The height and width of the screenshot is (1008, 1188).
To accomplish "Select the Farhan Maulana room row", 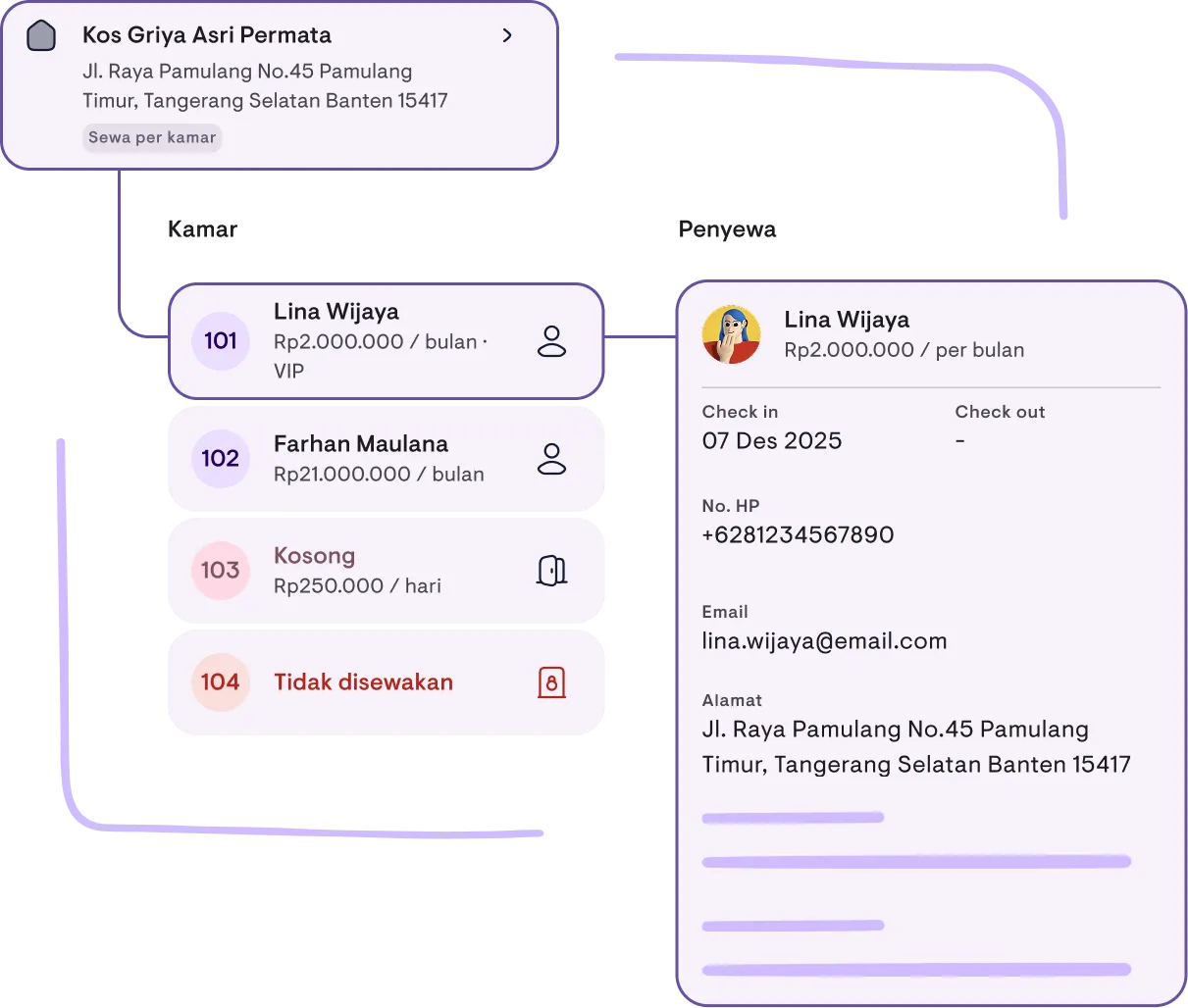I will [387, 459].
